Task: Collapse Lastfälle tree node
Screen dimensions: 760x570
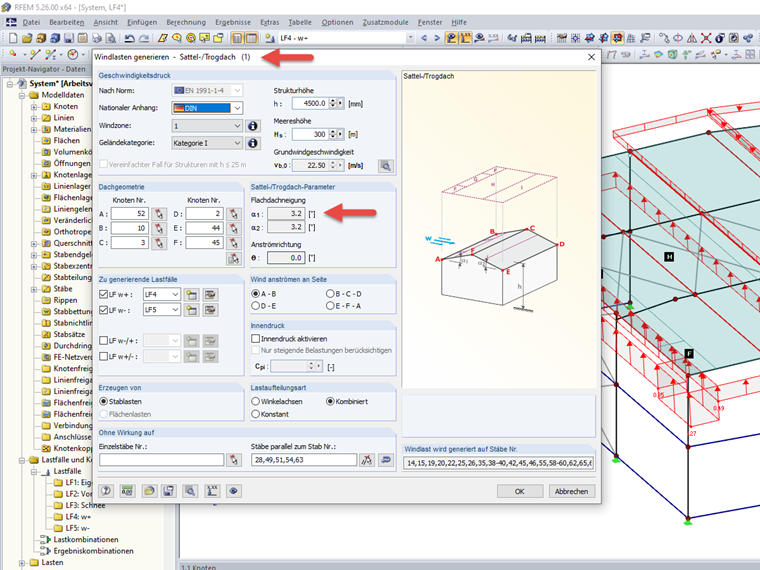Action: click(x=34, y=471)
